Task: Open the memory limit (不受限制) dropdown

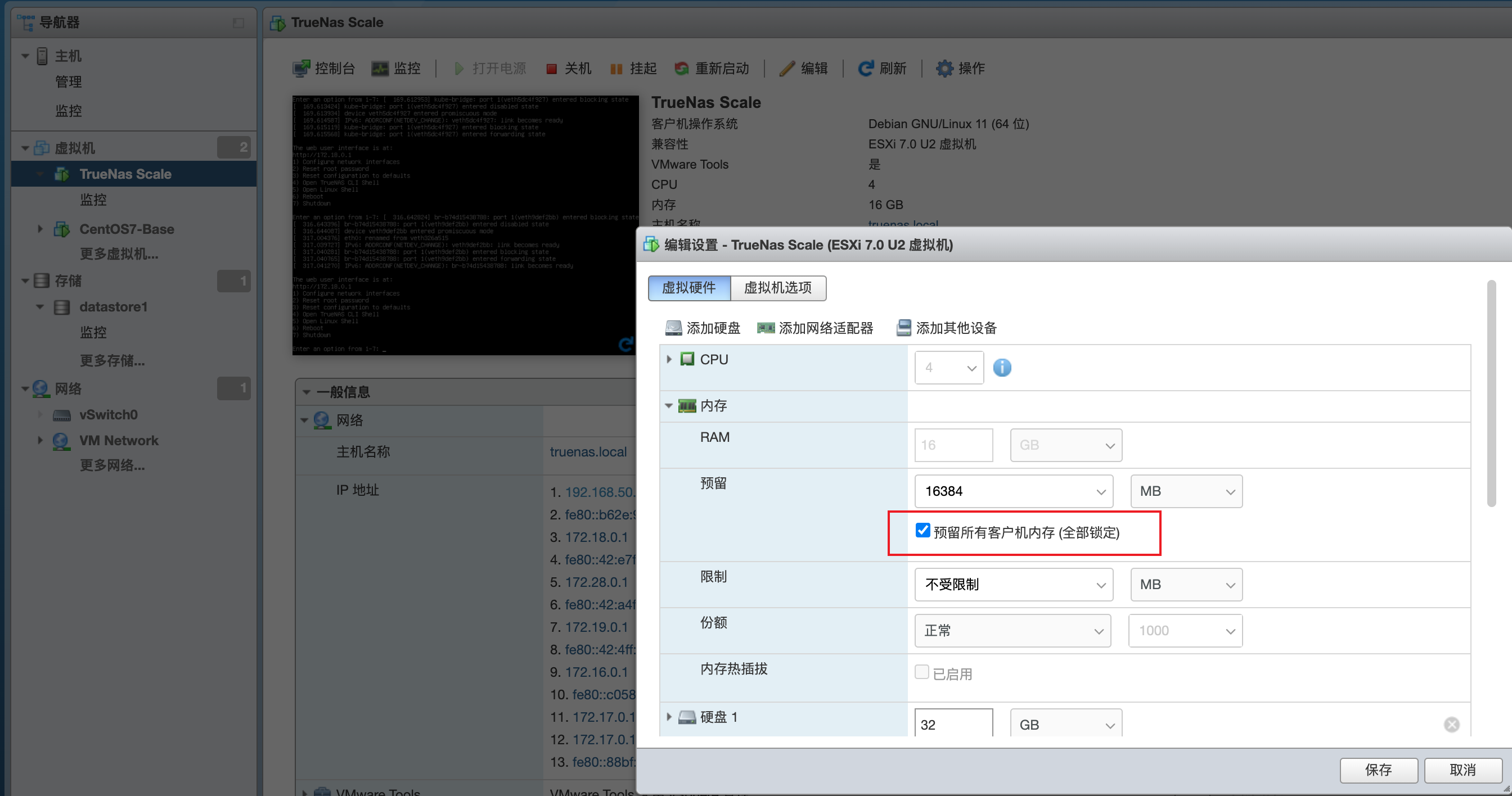Action: (x=1013, y=584)
